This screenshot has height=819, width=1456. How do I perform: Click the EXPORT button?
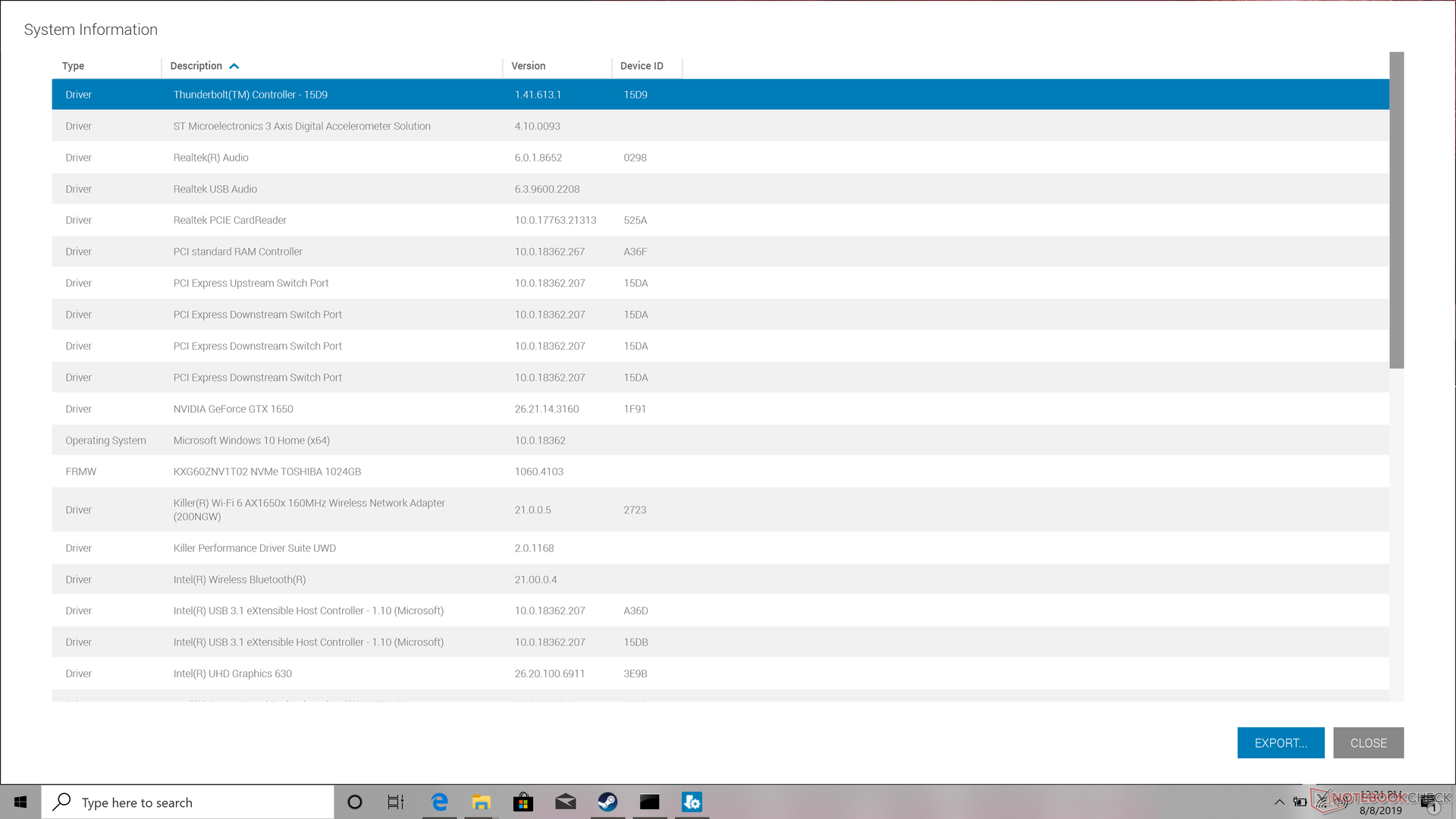point(1280,743)
